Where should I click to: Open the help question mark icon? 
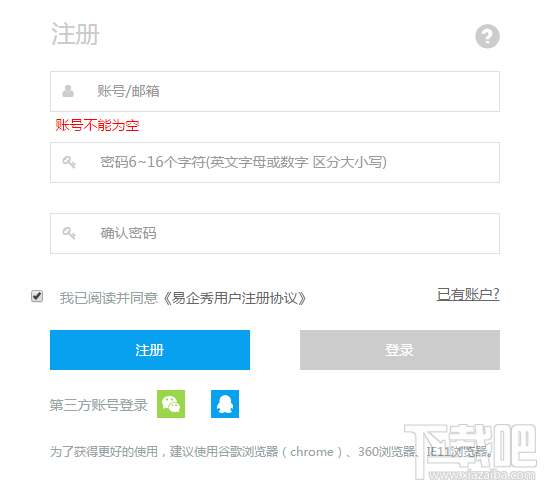[x=487, y=36]
